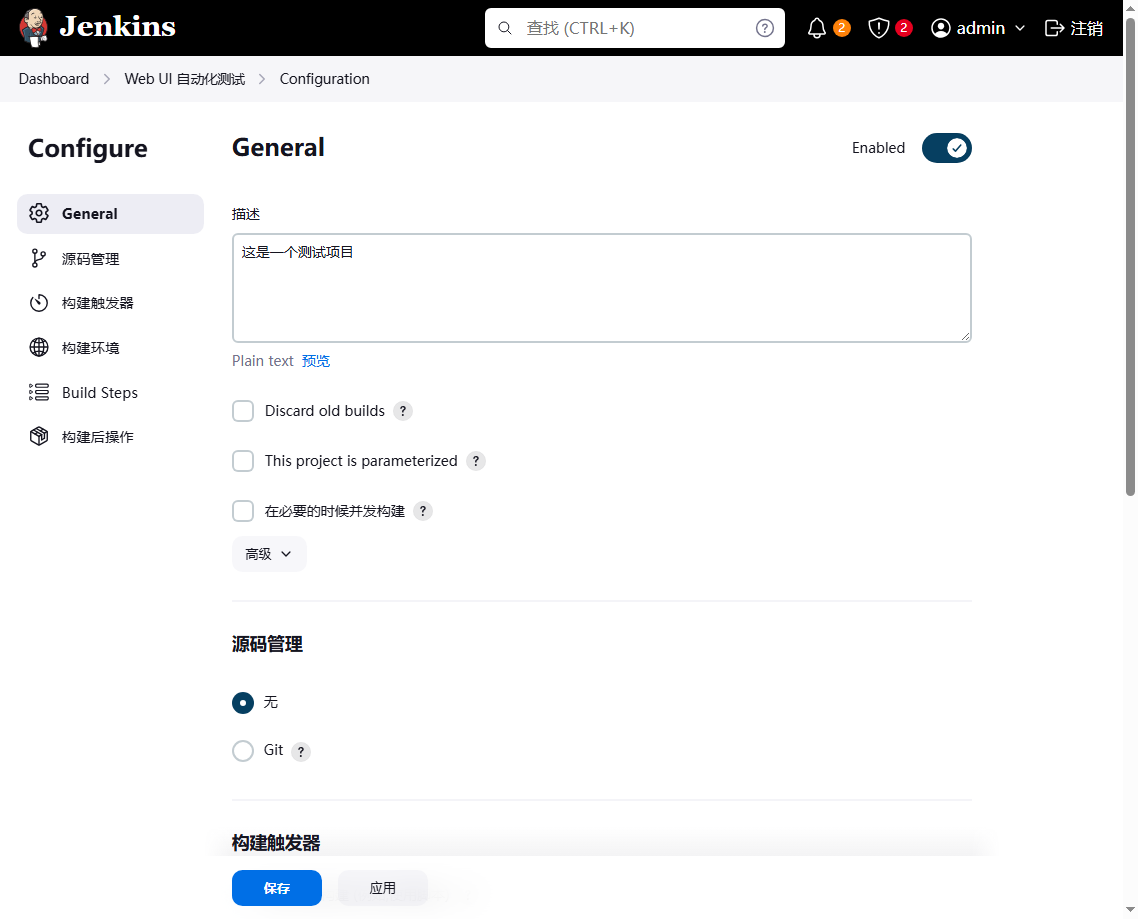1138x919 pixels.
Task: Click the 源码管理 section heading
Action: [267, 644]
